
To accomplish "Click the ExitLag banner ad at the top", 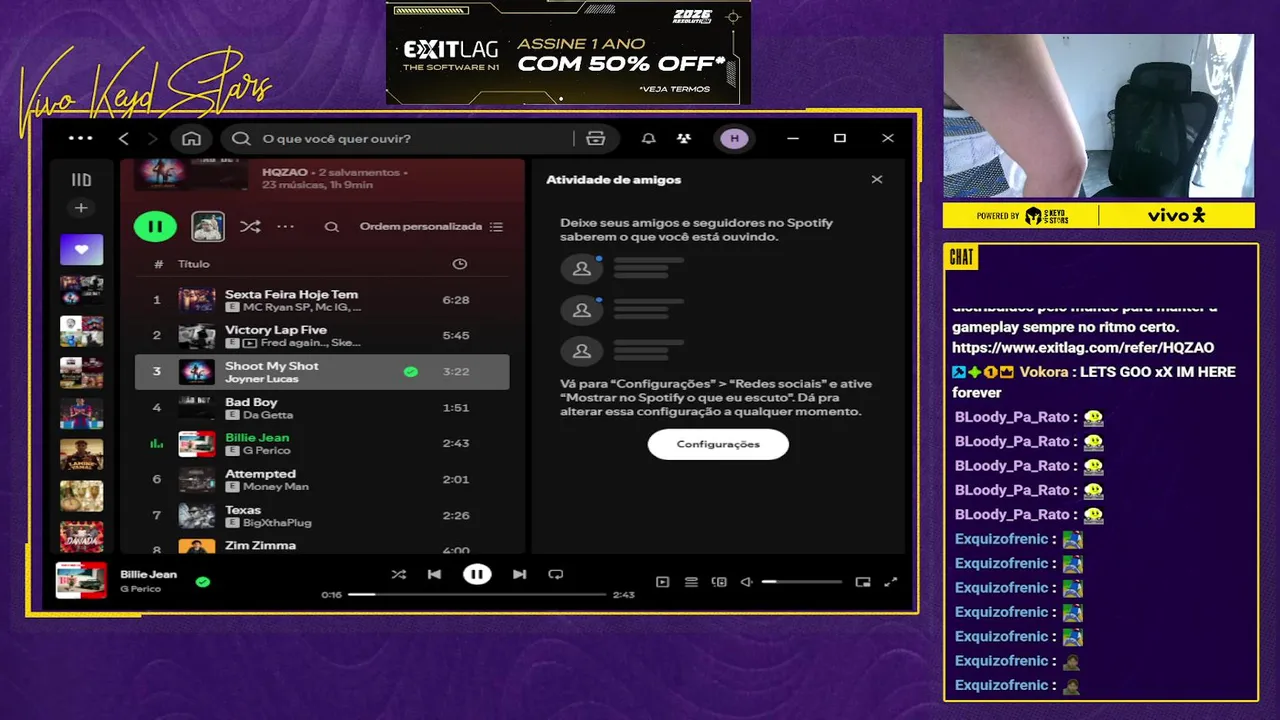I will tap(568, 53).
